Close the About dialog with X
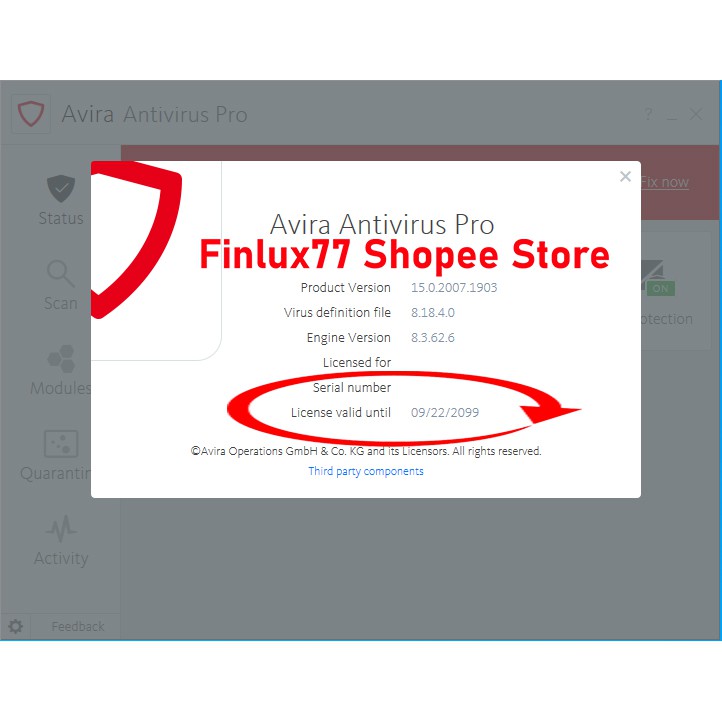 coord(625,176)
